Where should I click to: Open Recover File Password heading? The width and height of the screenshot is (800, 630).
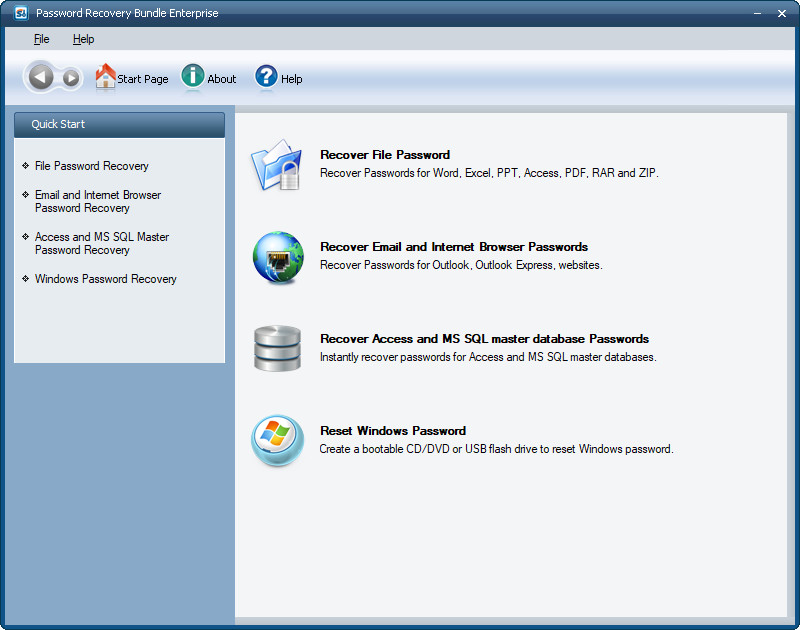(x=385, y=155)
